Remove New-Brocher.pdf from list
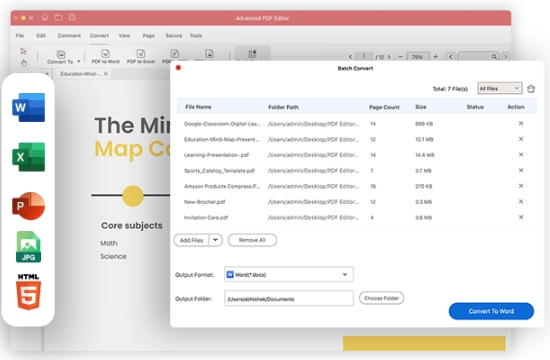Screen dimensions: 550x360 point(521,201)
